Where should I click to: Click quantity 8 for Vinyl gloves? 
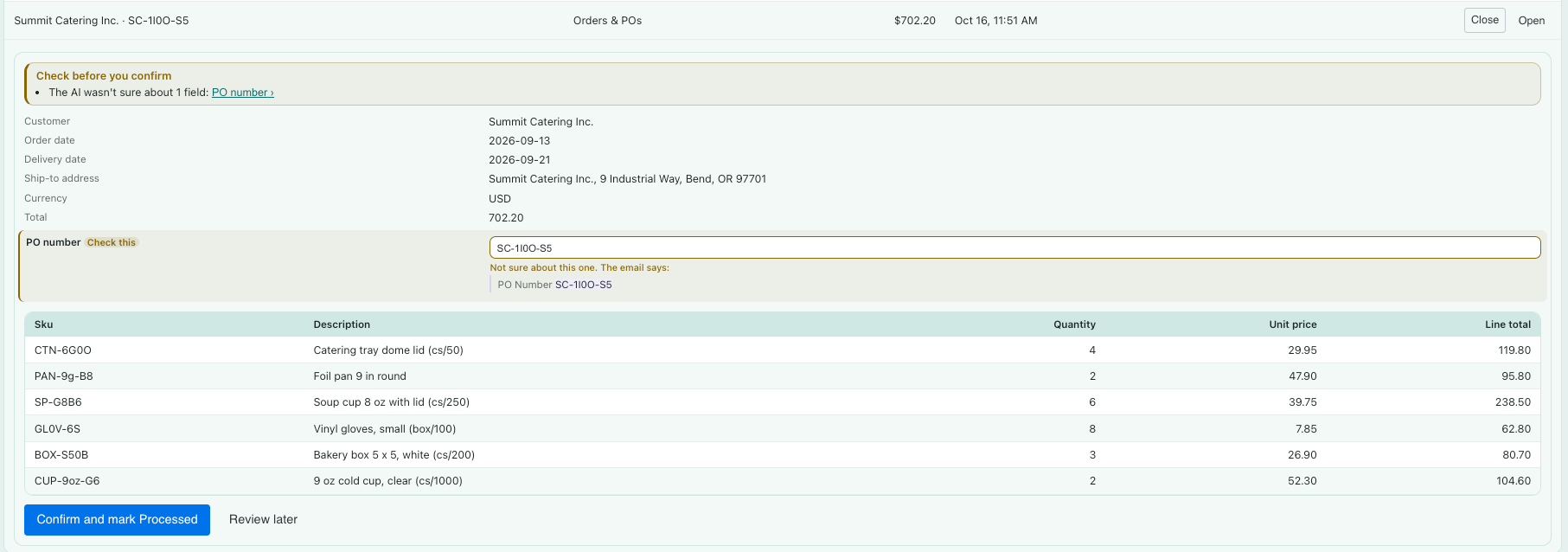tap(1092, 429)
